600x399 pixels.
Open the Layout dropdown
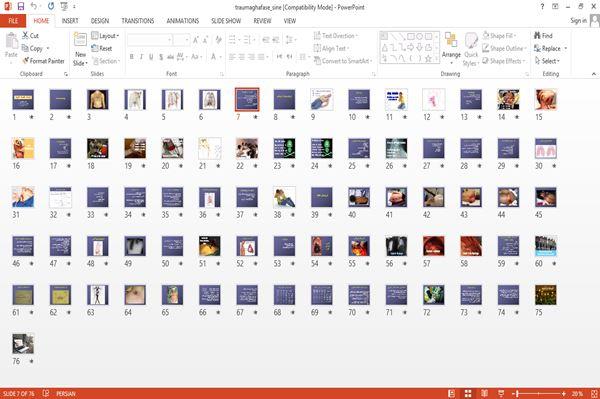(105, 36)
